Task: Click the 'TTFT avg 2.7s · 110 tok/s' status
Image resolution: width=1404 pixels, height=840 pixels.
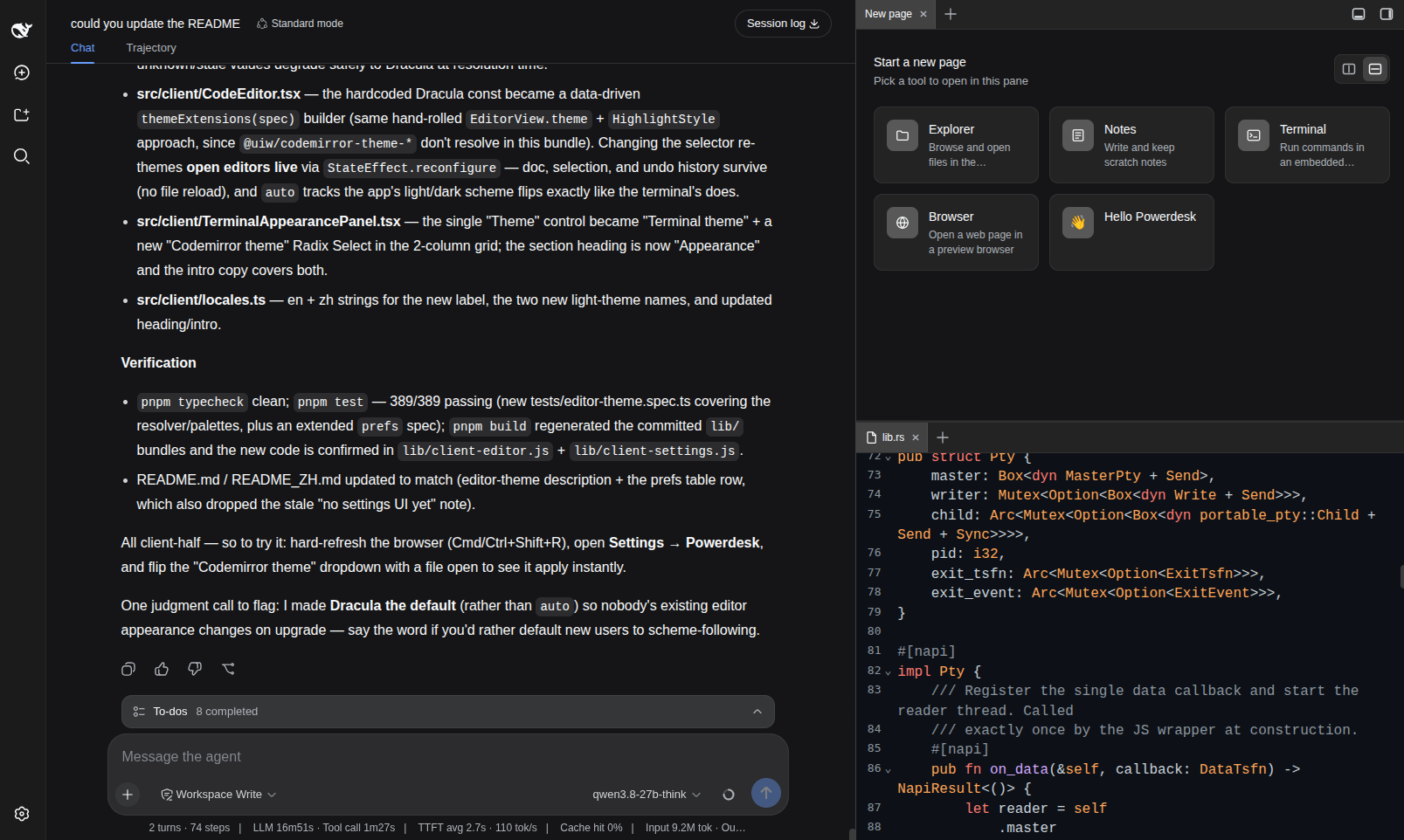Action: 478,828
